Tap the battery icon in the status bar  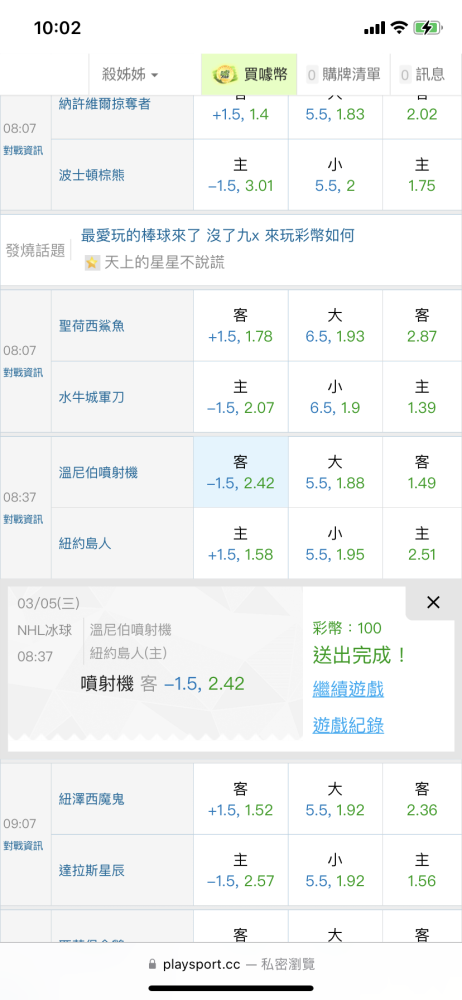point(426,28)
